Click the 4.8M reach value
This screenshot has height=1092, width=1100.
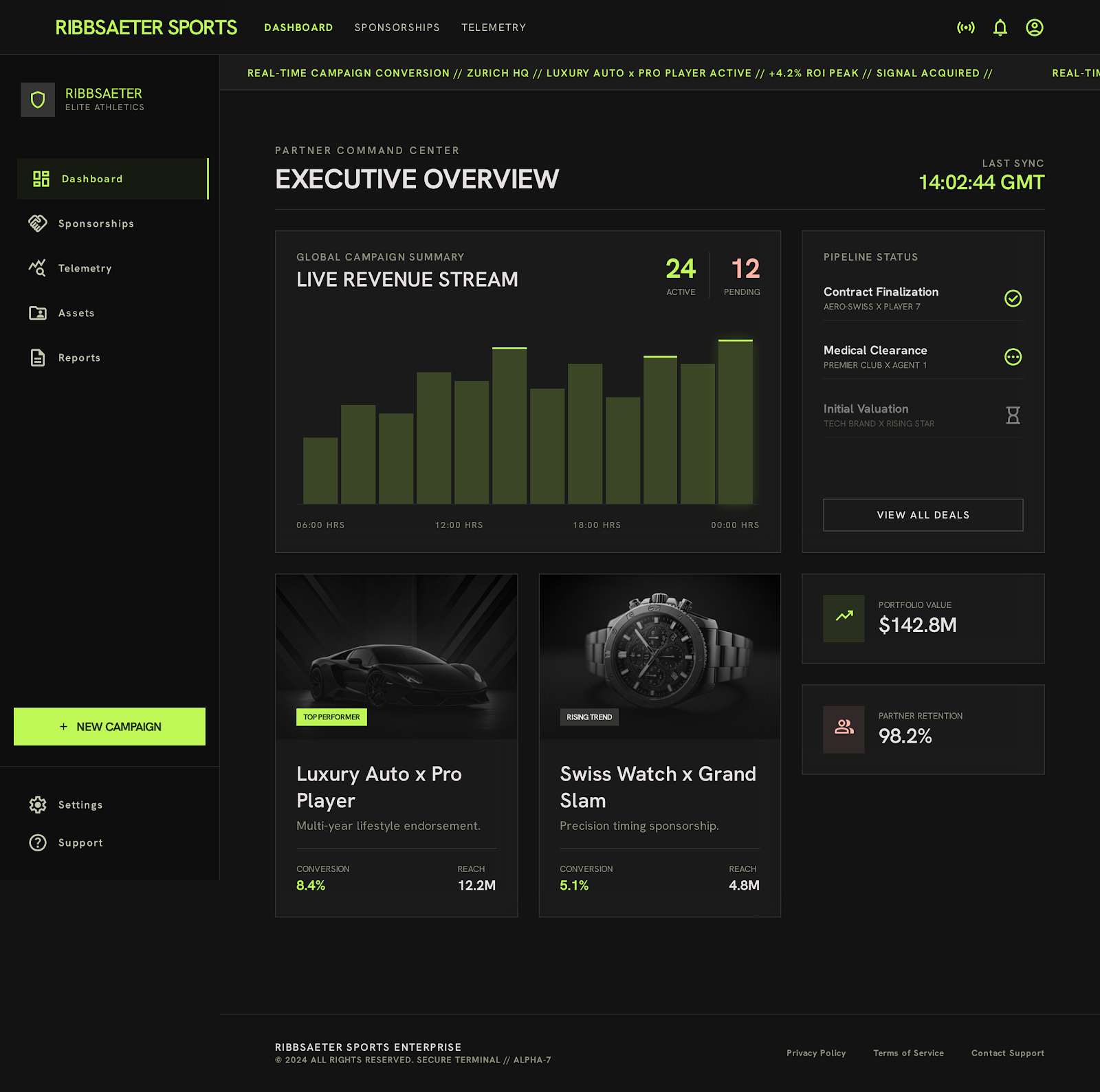pyautogui.click(x=744, y=886)
